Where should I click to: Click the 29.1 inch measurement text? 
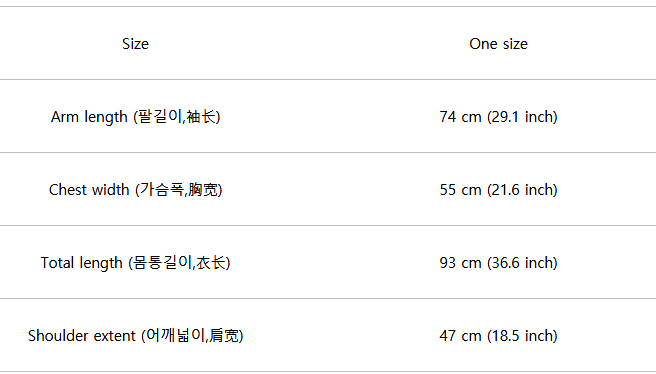click(x=522, y=117)
